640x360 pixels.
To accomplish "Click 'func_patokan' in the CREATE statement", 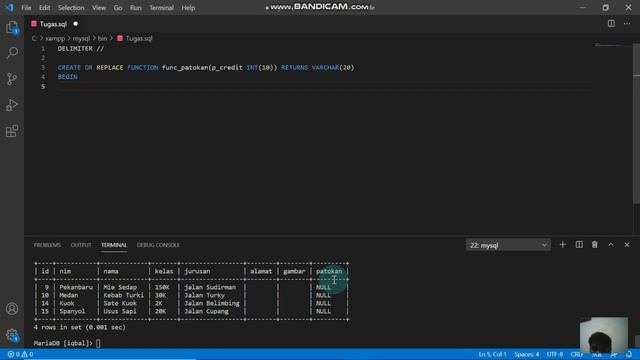I will coord(185,68).
